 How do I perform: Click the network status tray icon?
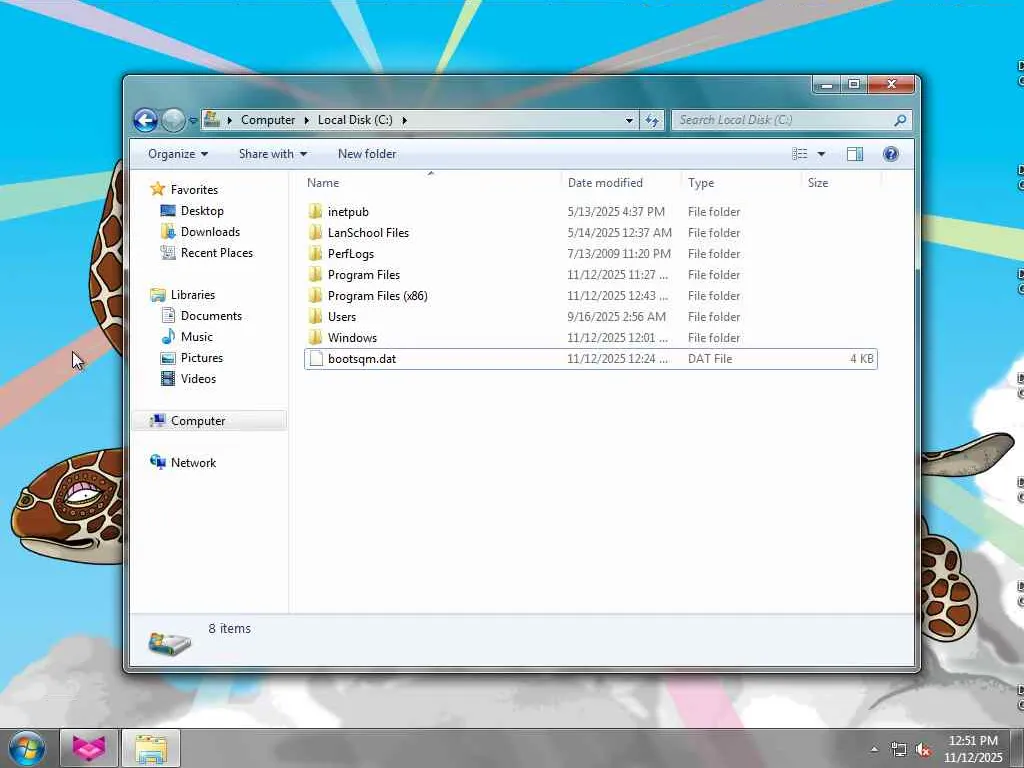tap(899, 750)
